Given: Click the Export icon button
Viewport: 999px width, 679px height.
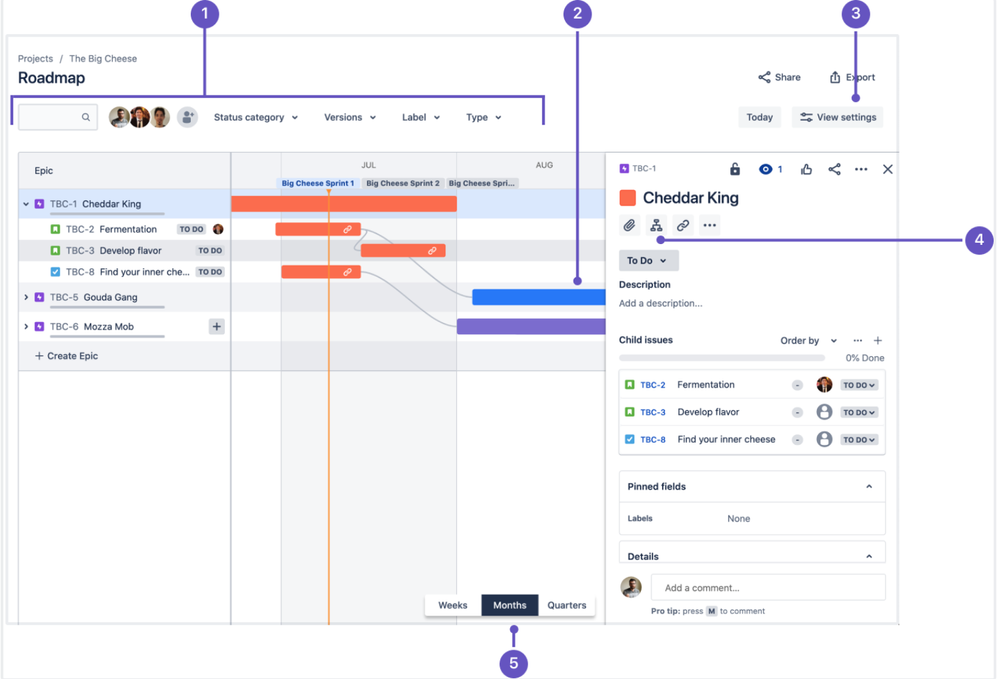Looking at the screenshot, I should (x=852, y=77).
